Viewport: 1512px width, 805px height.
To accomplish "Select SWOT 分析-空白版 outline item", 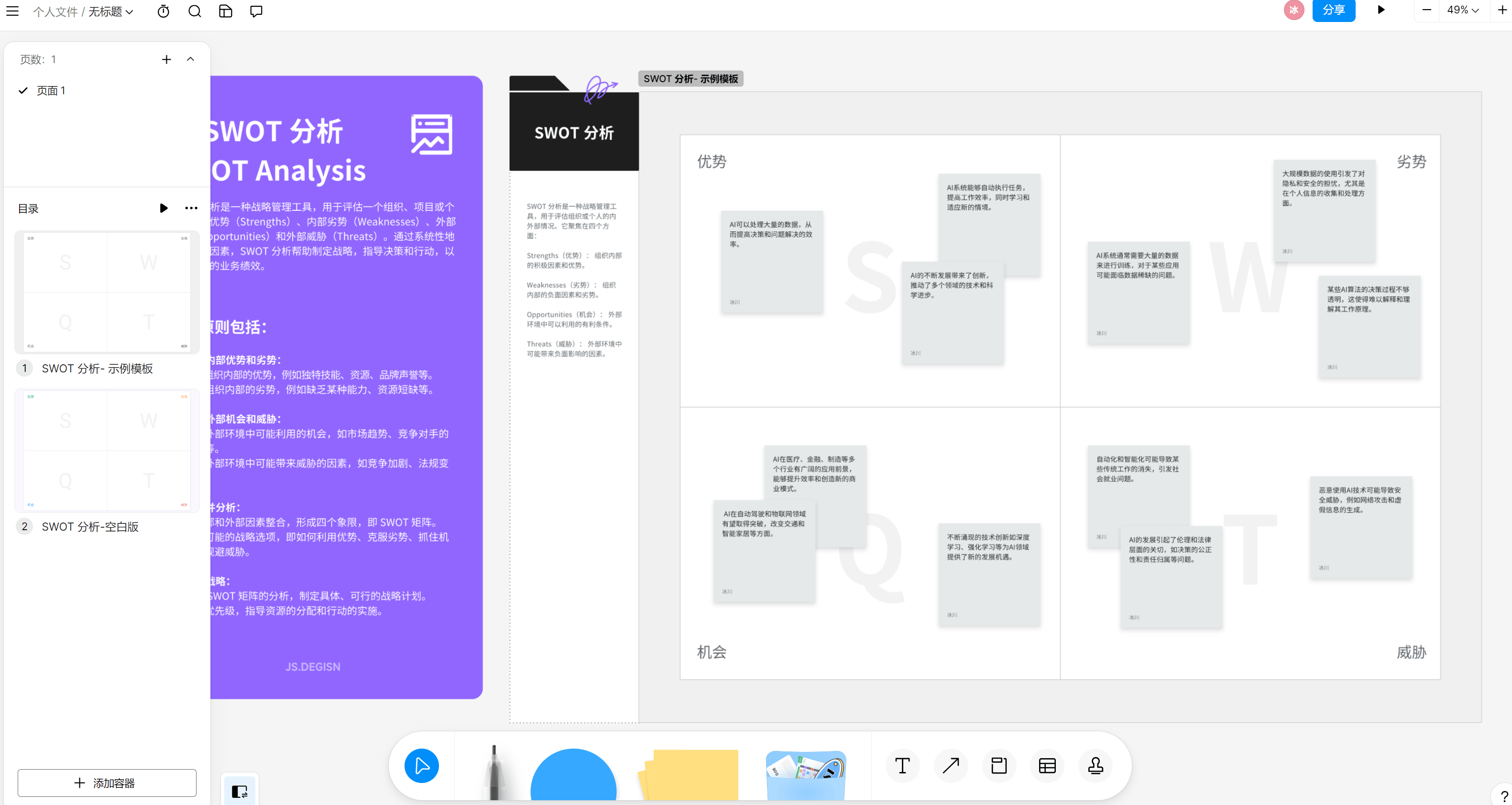I will [x=90, y=526].
